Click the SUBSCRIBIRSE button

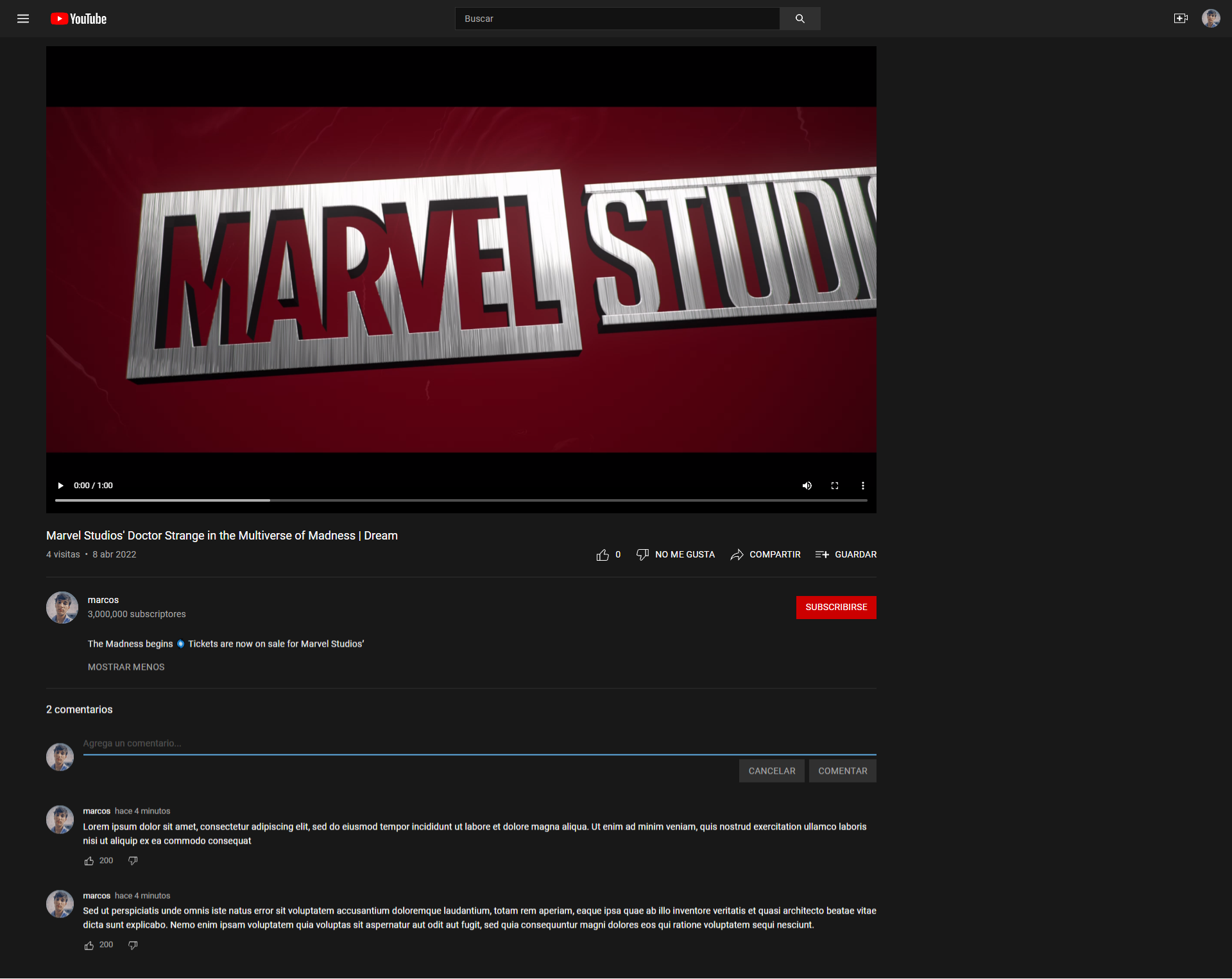(836, 608)
